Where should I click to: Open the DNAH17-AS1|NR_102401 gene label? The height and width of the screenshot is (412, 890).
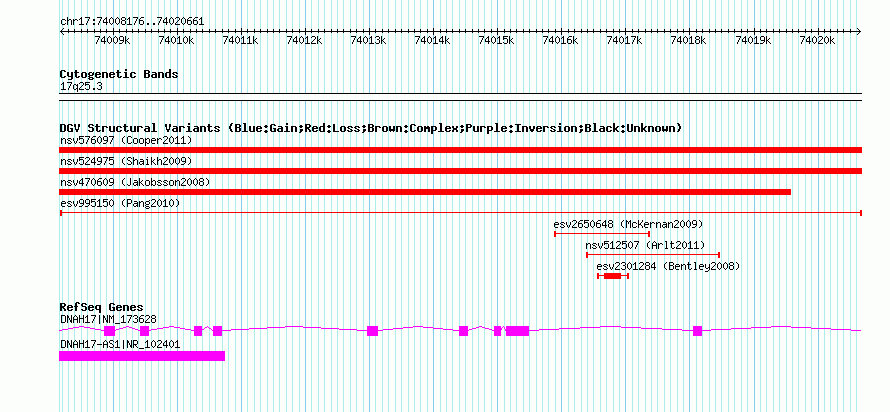click(120, 343)
